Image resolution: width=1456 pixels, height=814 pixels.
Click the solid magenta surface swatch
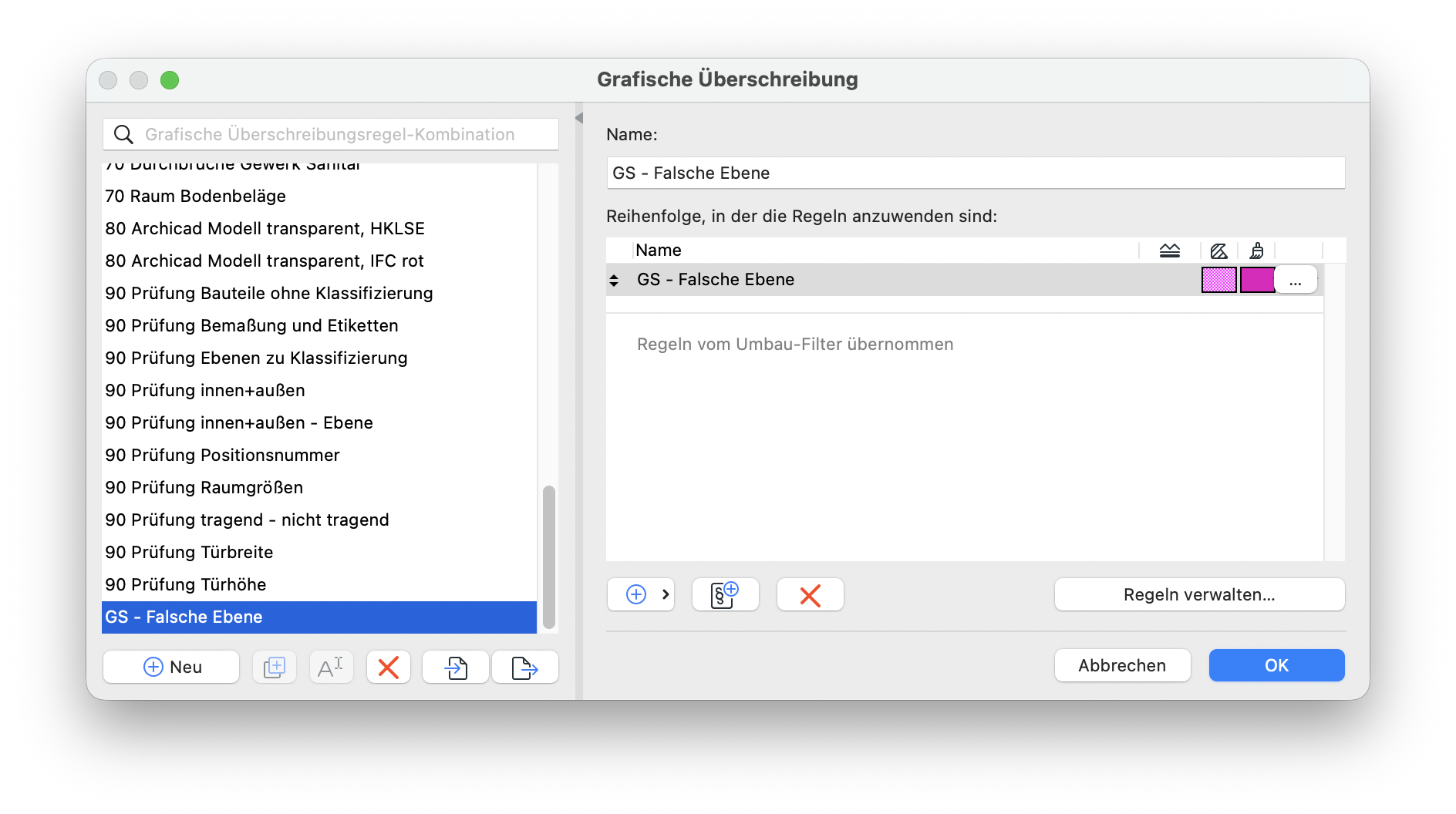(x=1257, y=280)
